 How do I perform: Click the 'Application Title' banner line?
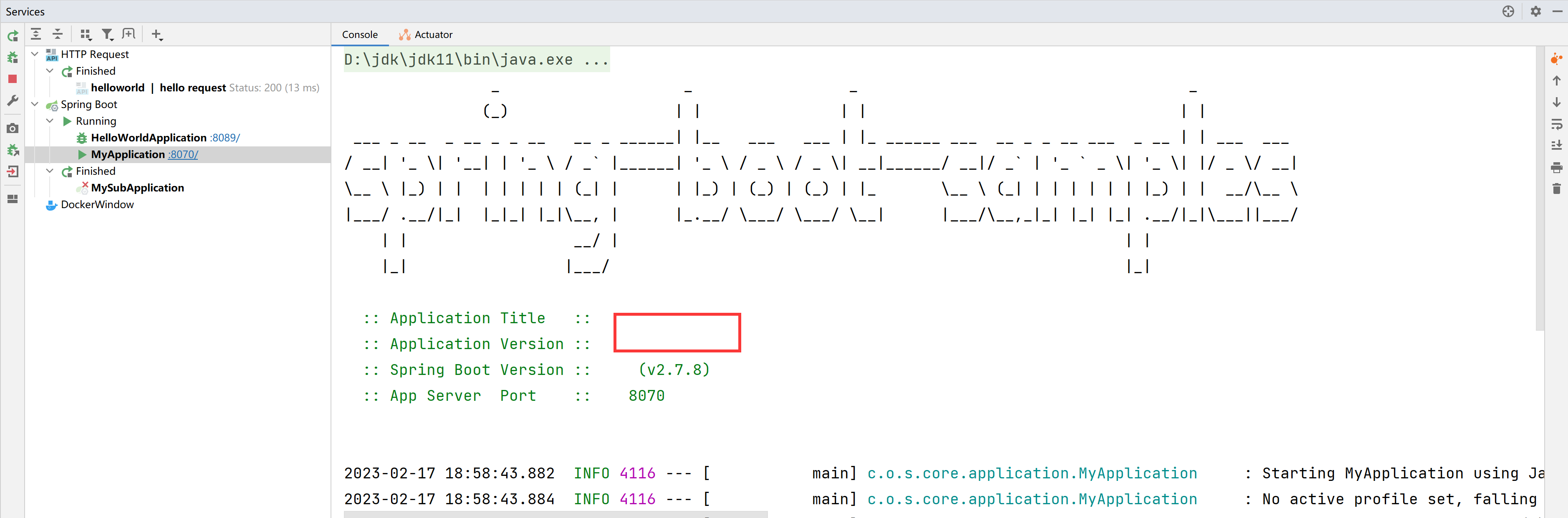[477, 318]
